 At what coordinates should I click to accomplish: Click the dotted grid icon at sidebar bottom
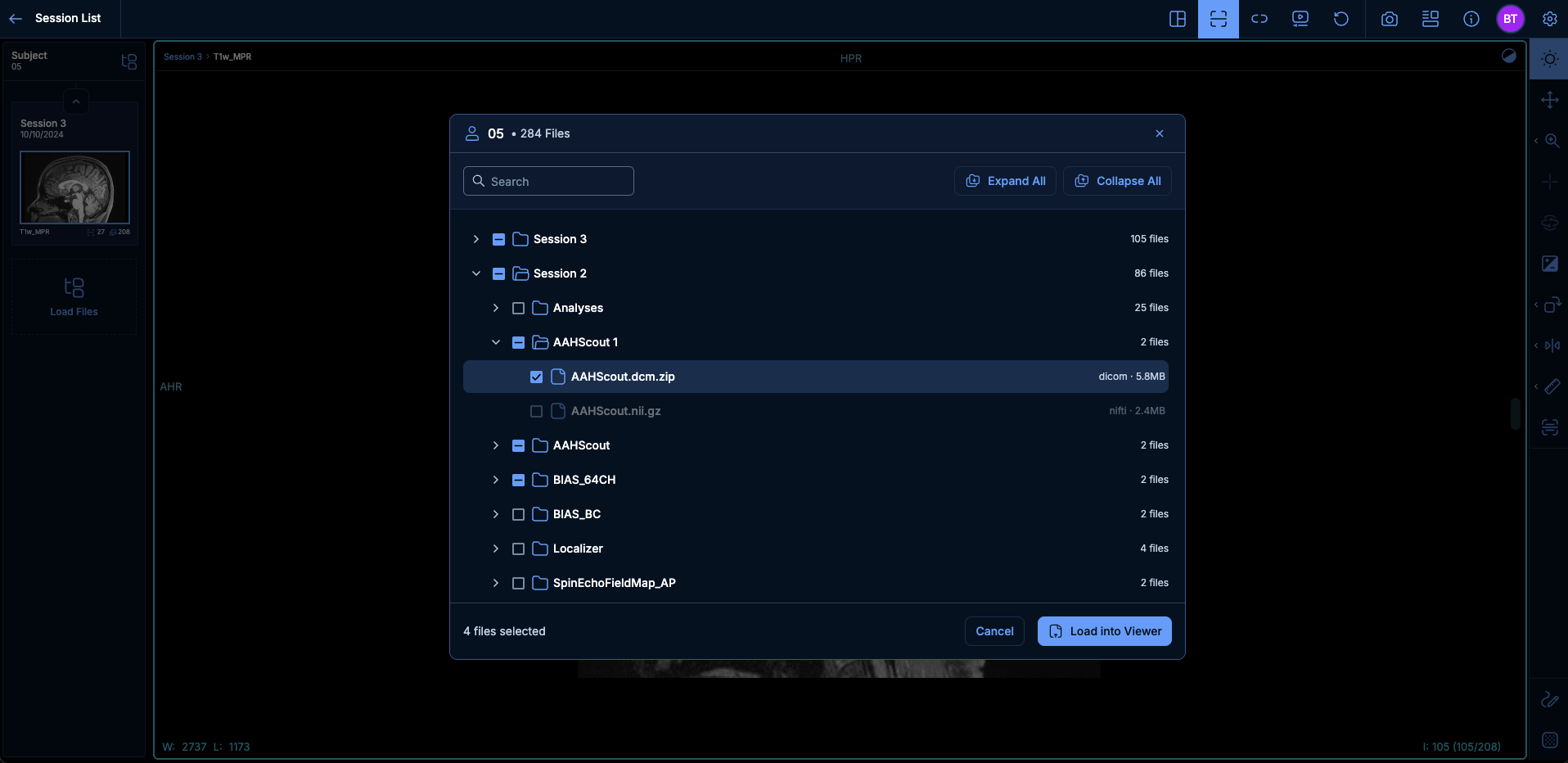pos(1550,740)
